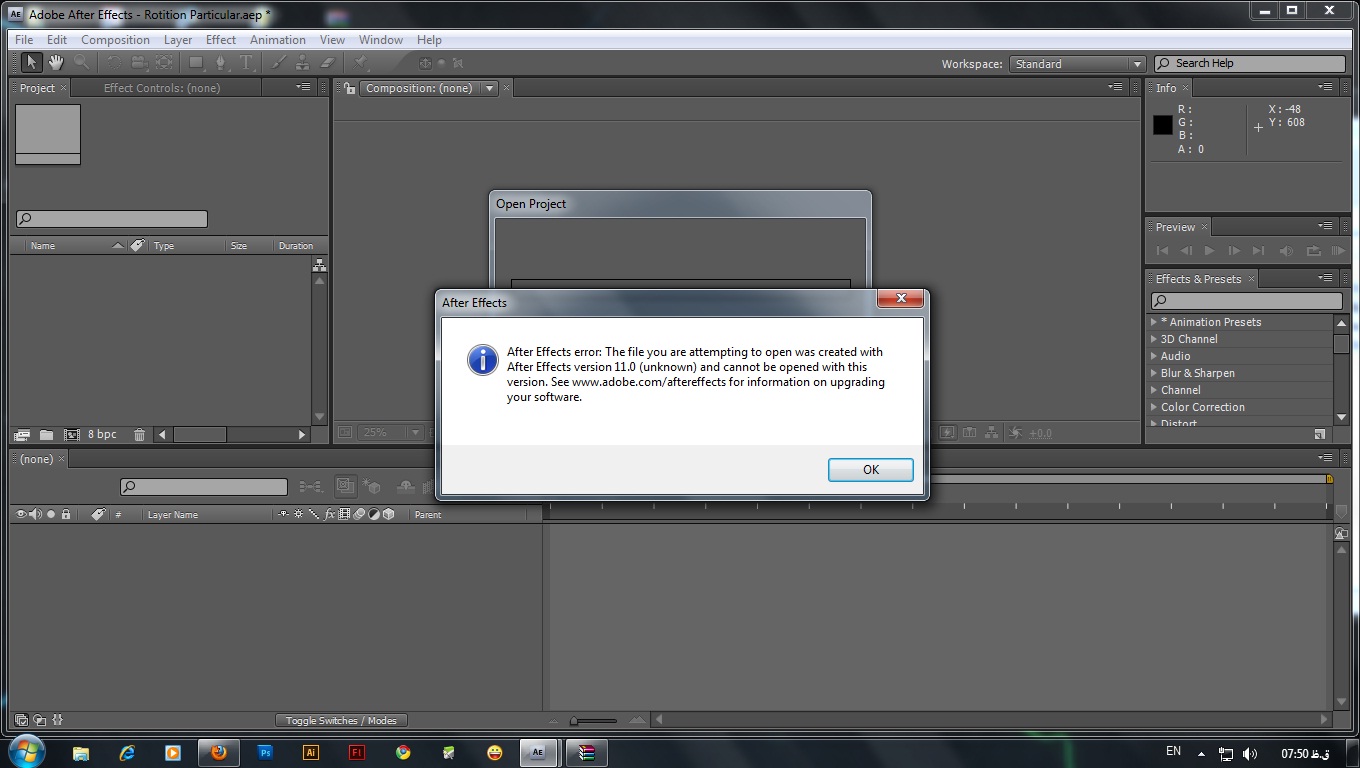The height and width of the screenshot is (768, 1360).
Task: Select the Selection arrow tool
Action: tap(31, 63)
